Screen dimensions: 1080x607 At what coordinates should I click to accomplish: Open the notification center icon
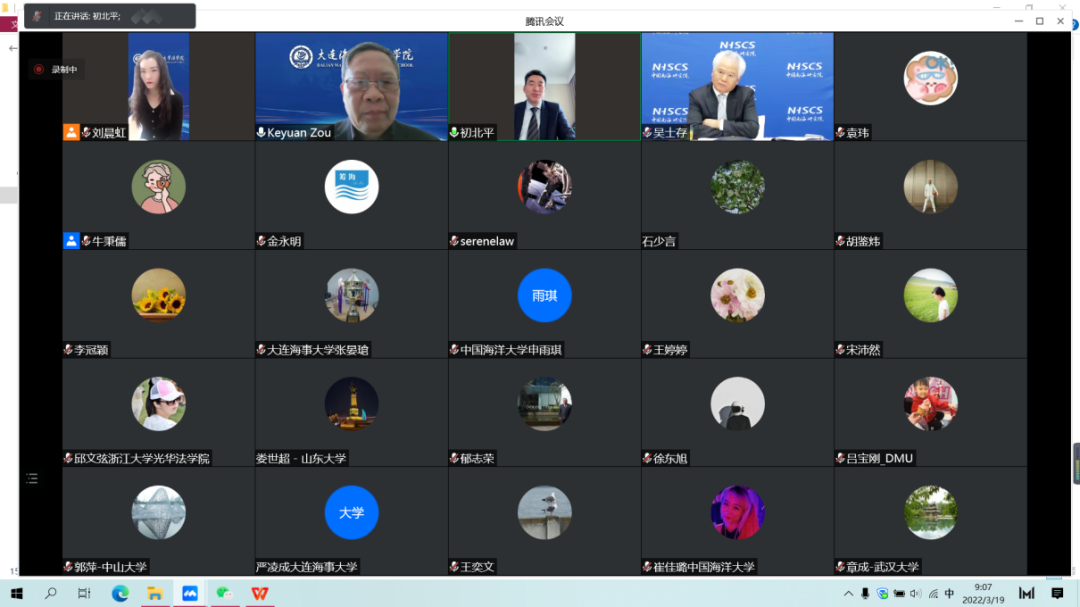coord(1057,593)
